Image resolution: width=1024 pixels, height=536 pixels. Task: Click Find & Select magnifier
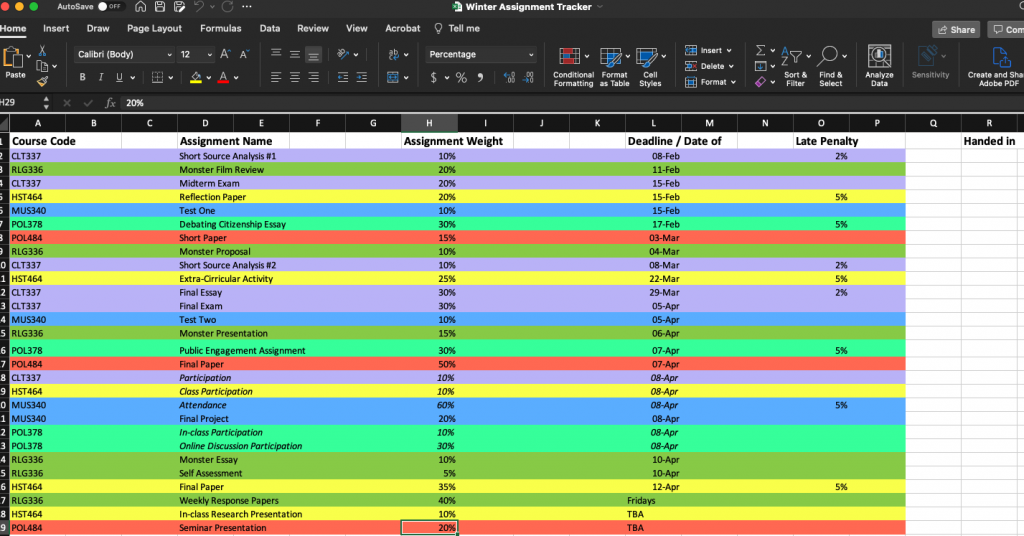(x=829, y=56)
